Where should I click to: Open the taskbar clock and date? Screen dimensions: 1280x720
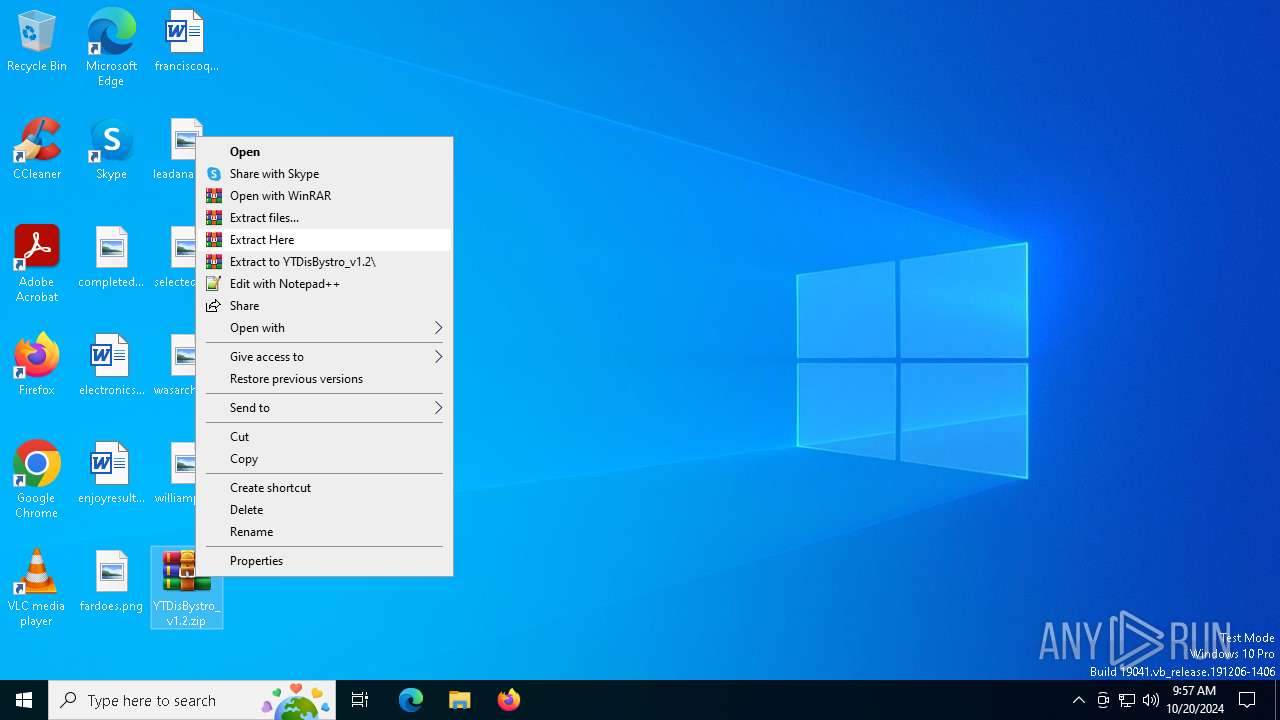click(x=1194, y=700)
